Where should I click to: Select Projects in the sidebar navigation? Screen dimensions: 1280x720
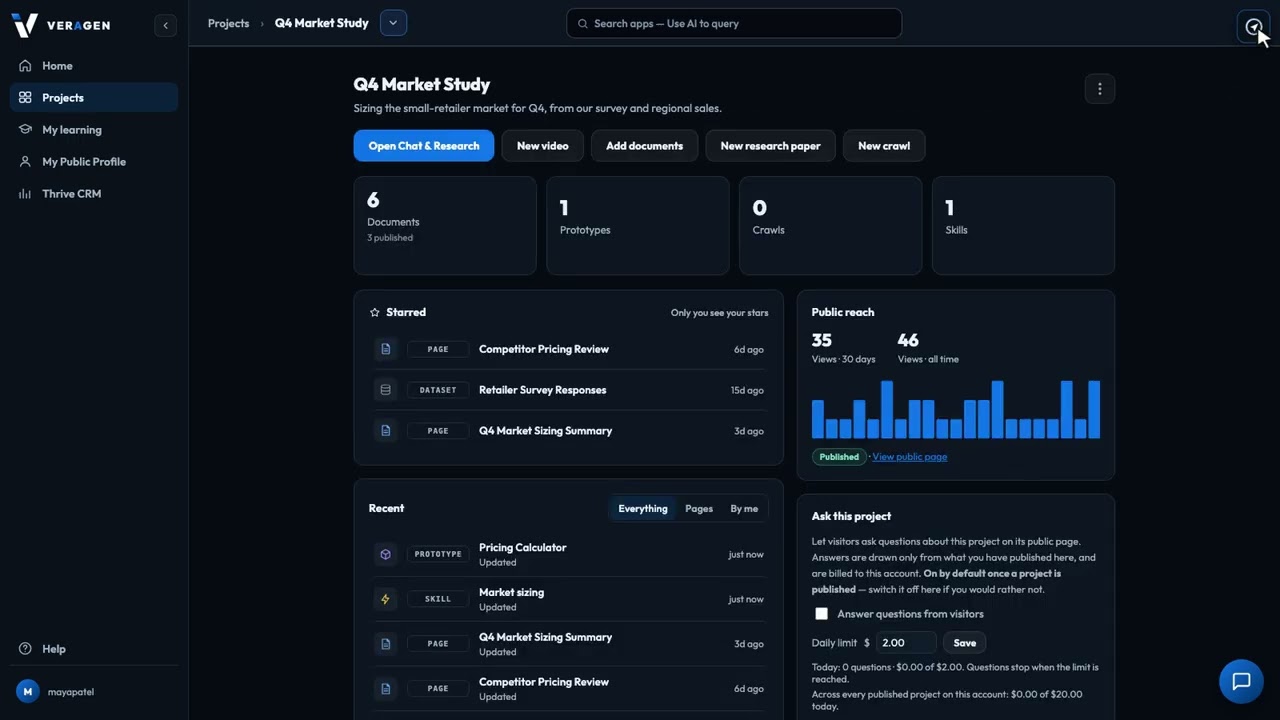94,98
